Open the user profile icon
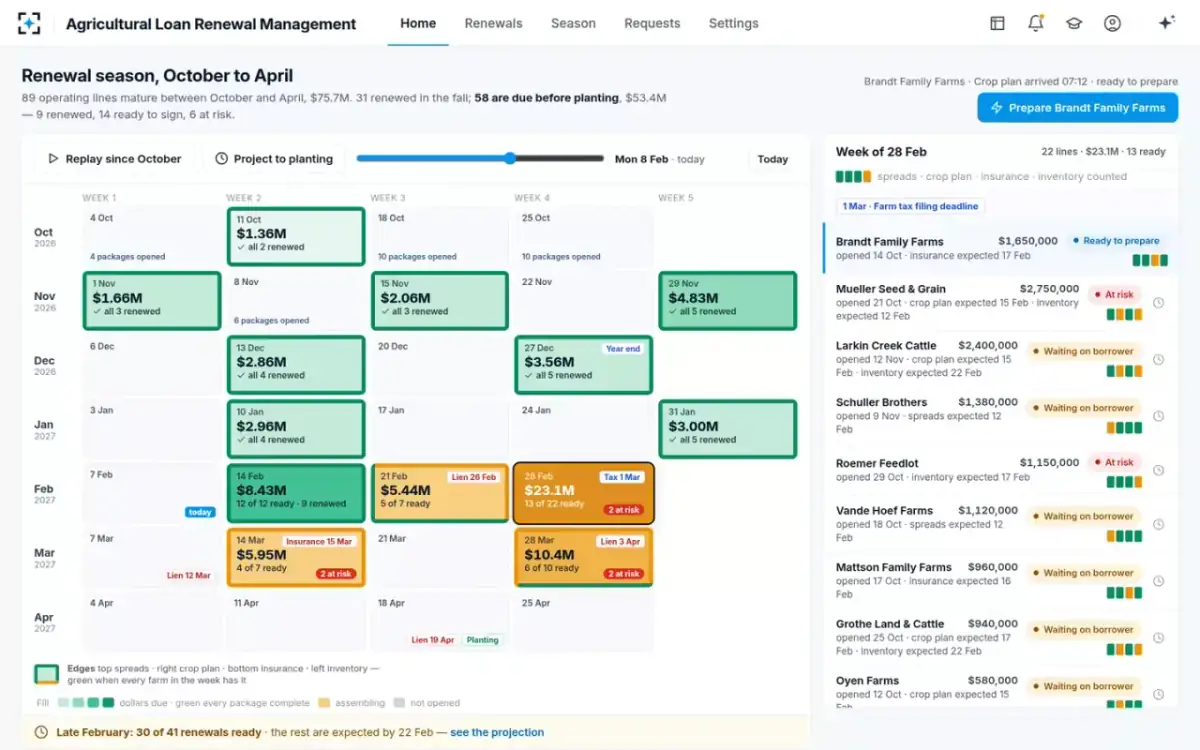This screenshot has width=1200, height=750. point(1112,23)
